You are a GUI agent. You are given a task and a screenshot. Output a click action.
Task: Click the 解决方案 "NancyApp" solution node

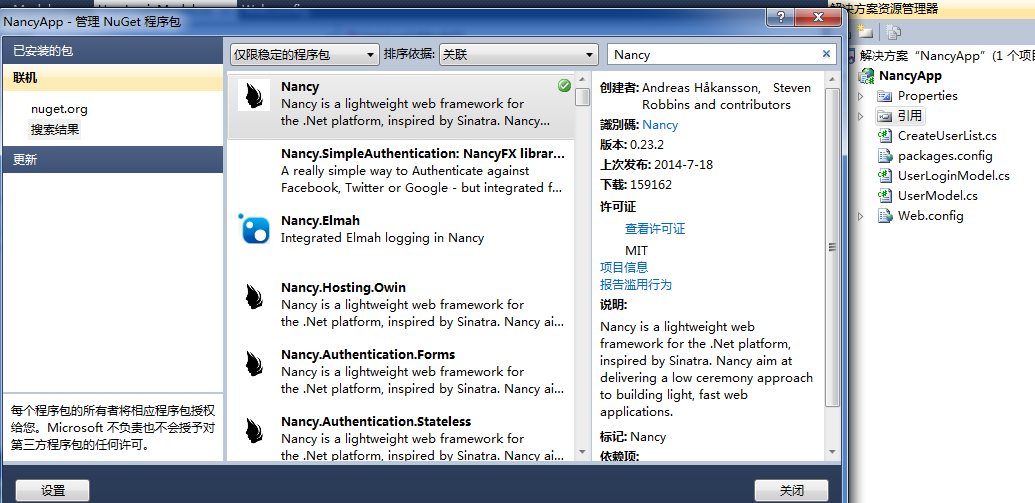947,55
